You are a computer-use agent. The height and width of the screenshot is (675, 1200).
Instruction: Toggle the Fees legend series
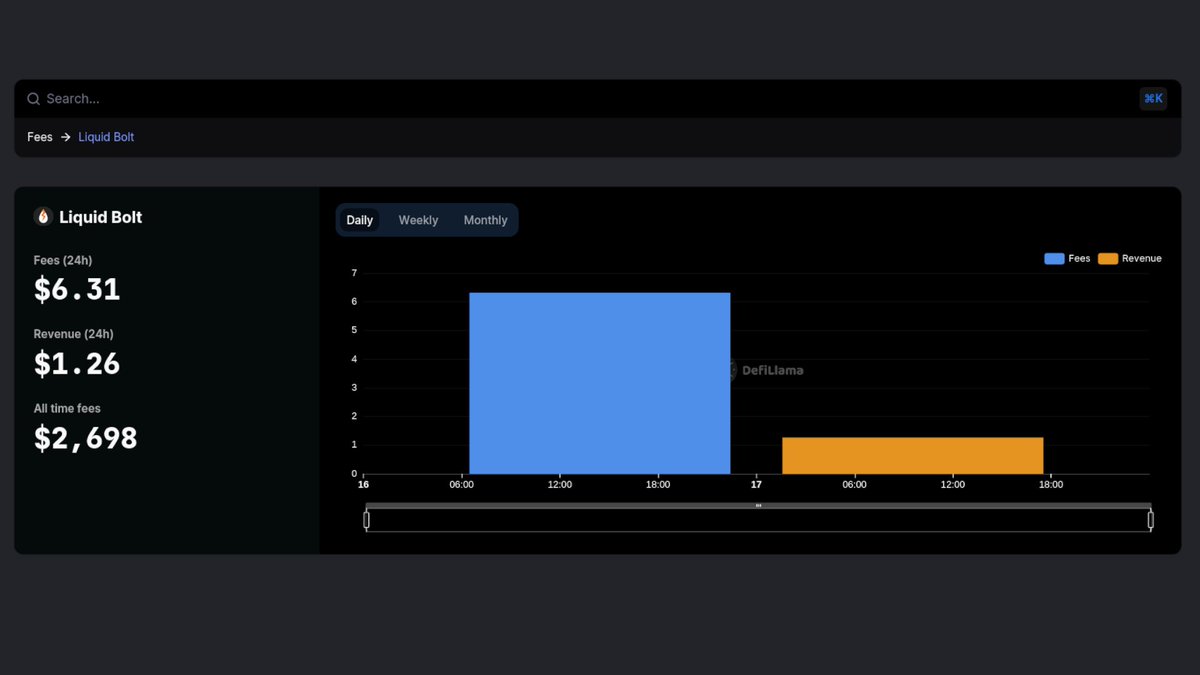point(1067,258)
